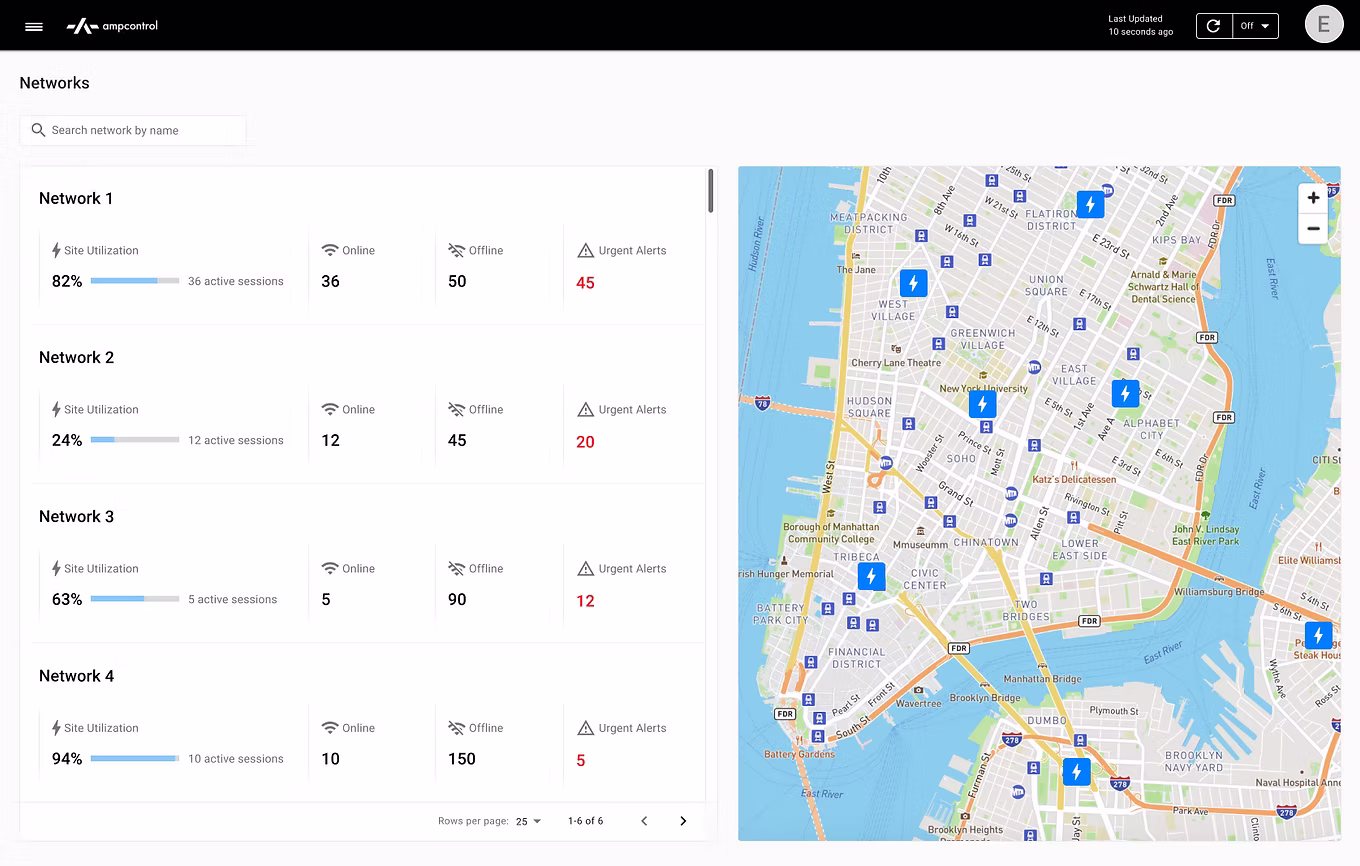Select charger marker near New York University
This screenshot has width=1360, height=866.
pos(983,404)
